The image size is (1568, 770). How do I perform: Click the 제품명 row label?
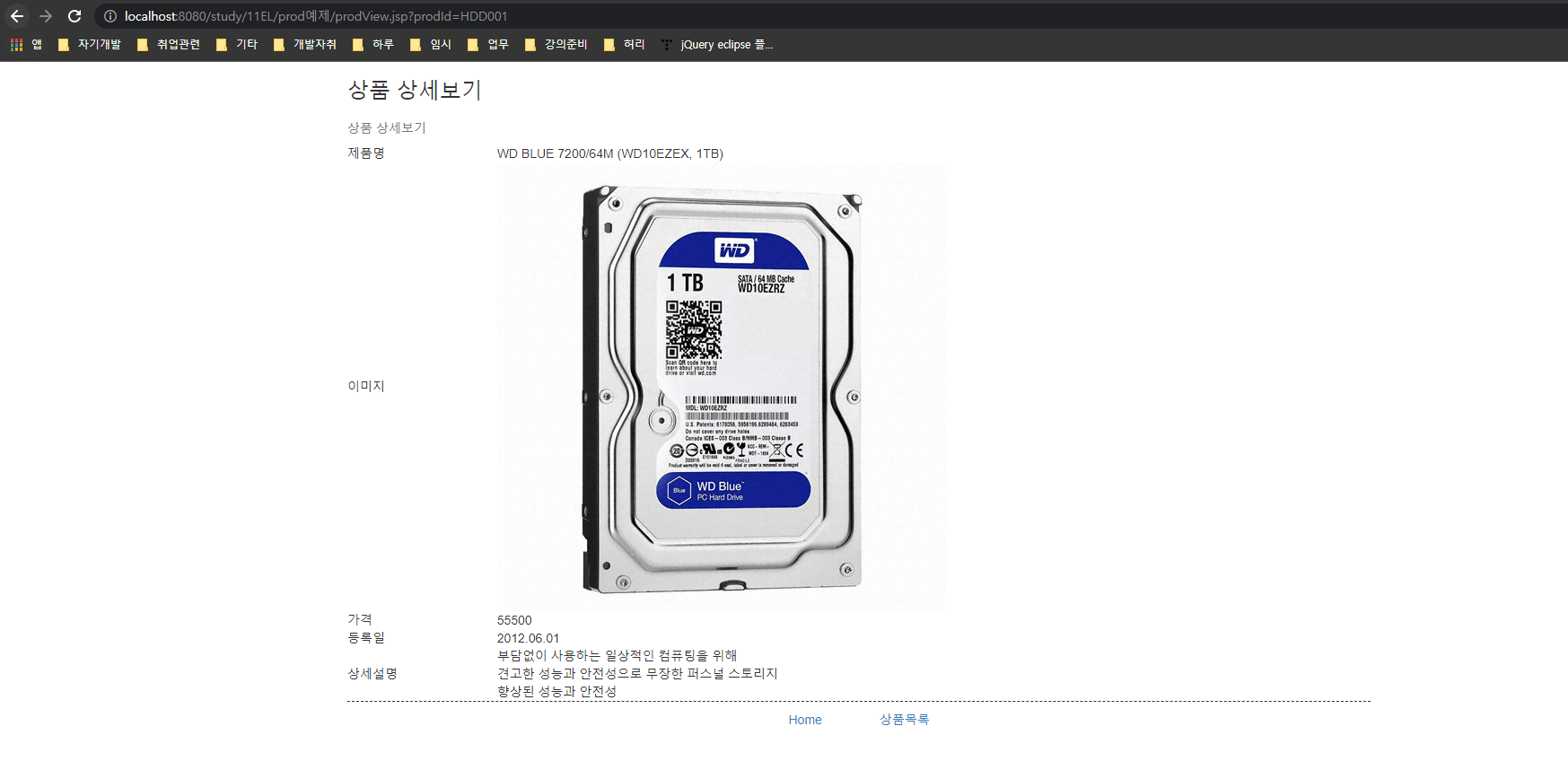click(366, 153)
